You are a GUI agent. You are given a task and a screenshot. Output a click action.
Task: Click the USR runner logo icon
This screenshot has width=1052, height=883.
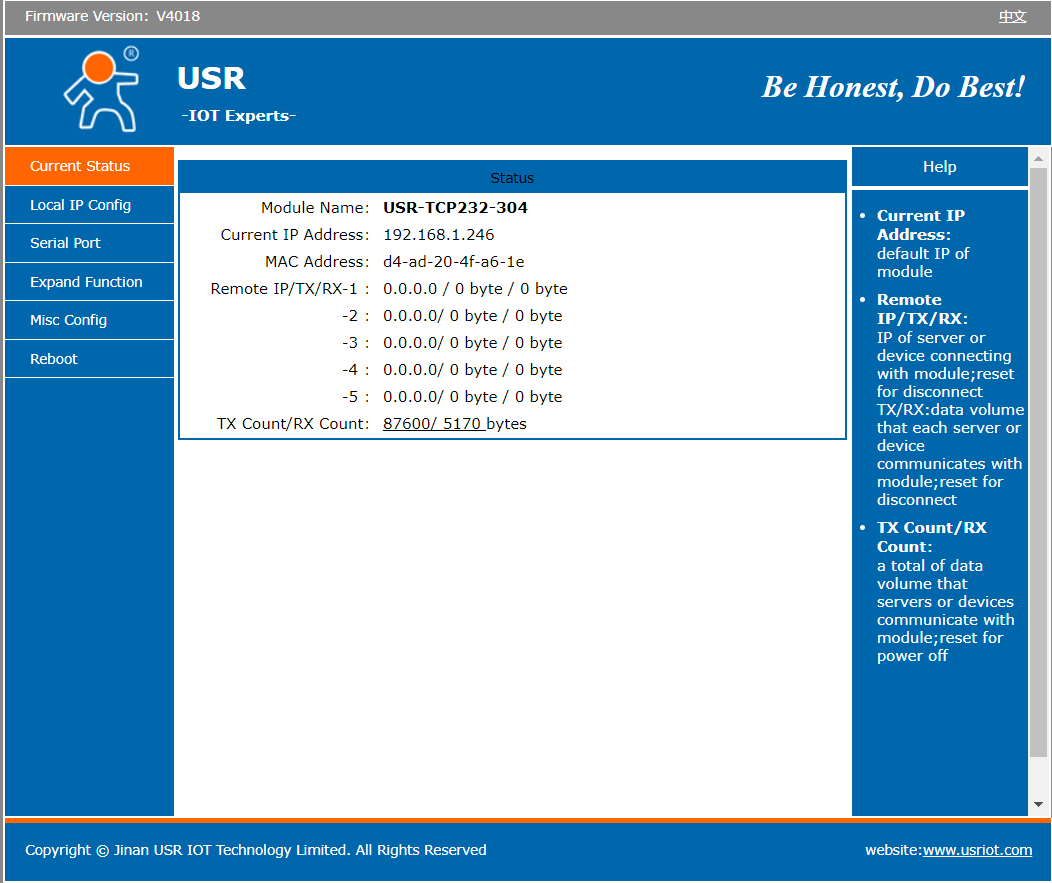102,89
